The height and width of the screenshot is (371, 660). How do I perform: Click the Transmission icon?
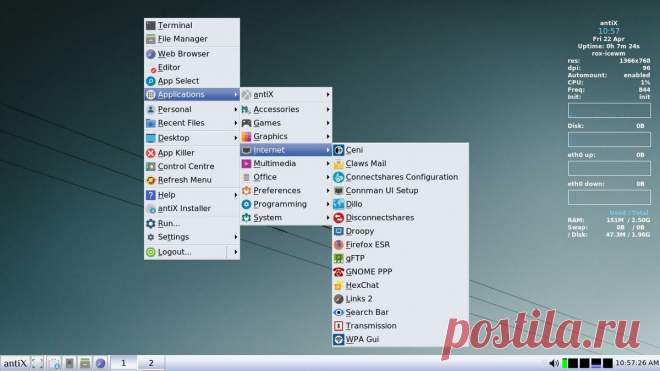[x=338, y=326]
